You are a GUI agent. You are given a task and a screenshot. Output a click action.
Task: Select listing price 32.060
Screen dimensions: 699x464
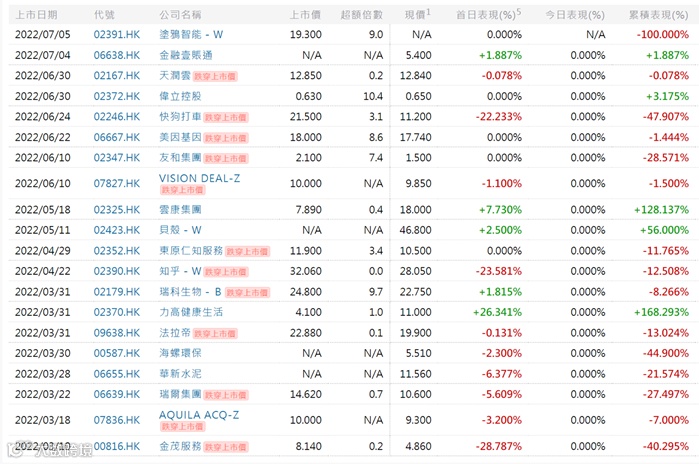306,271
